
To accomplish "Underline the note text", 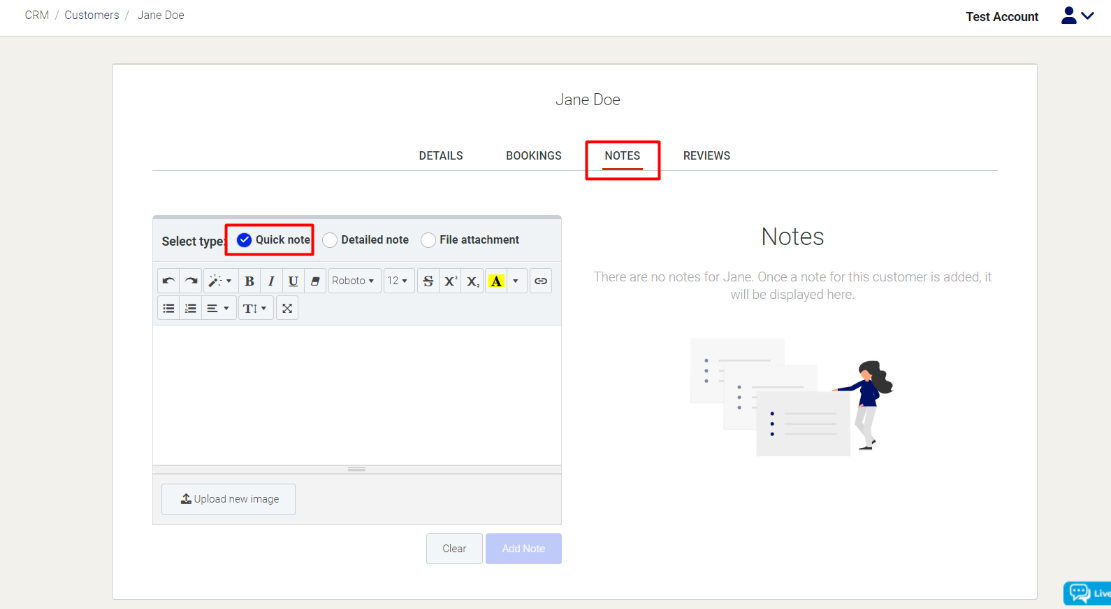I will [x=292, y=280].
